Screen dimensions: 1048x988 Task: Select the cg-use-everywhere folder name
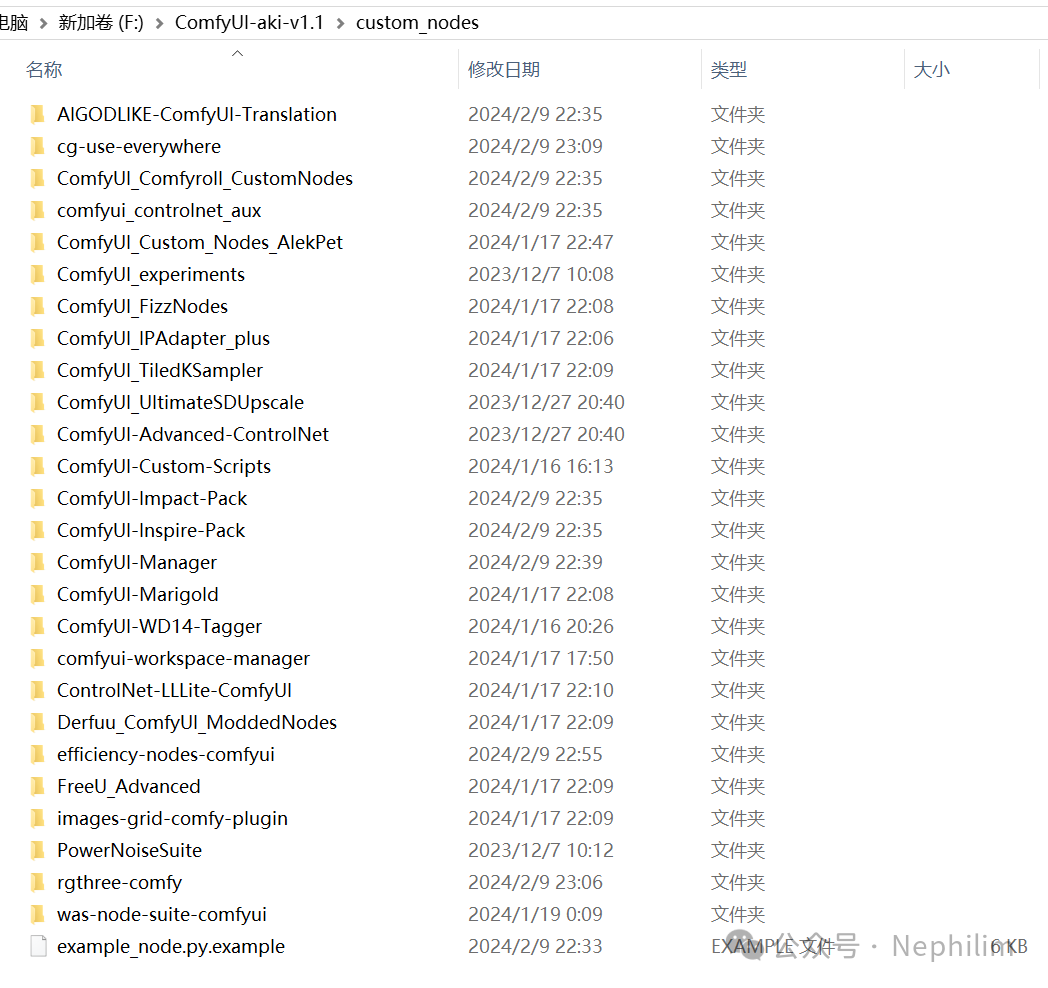[139, 146]
